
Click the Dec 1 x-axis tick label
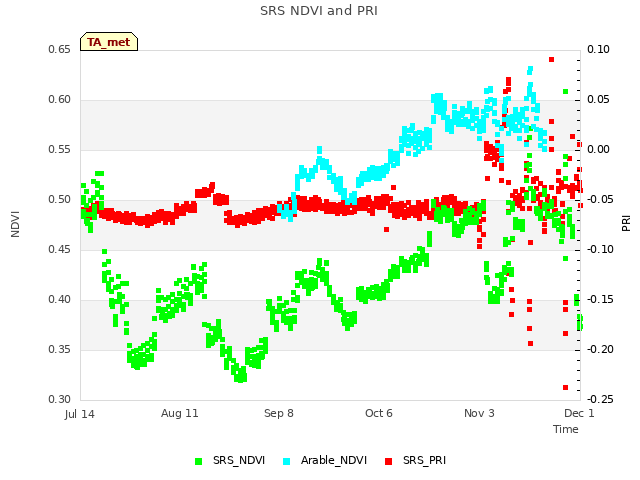tap(579, 413)
